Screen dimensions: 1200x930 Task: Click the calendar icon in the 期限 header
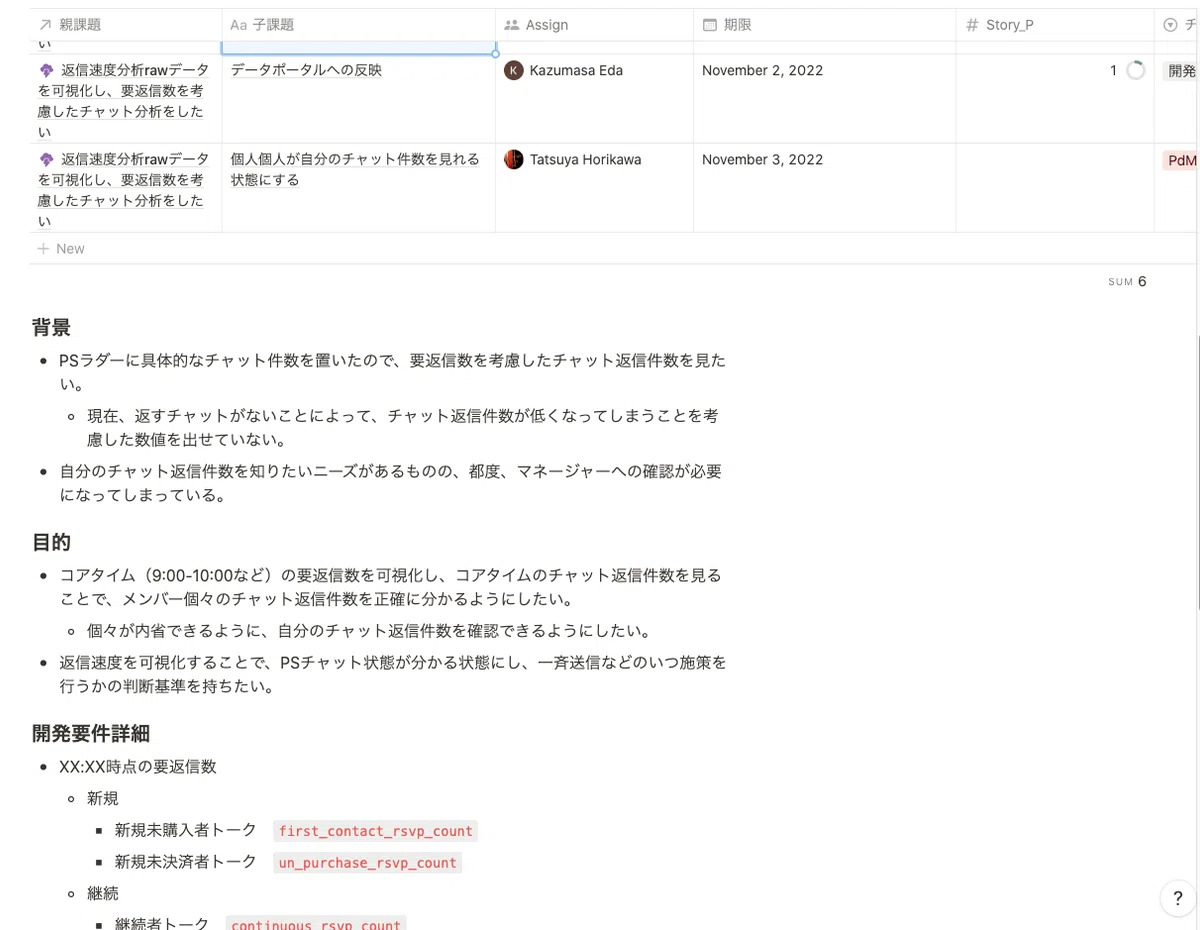pos(709,24)
